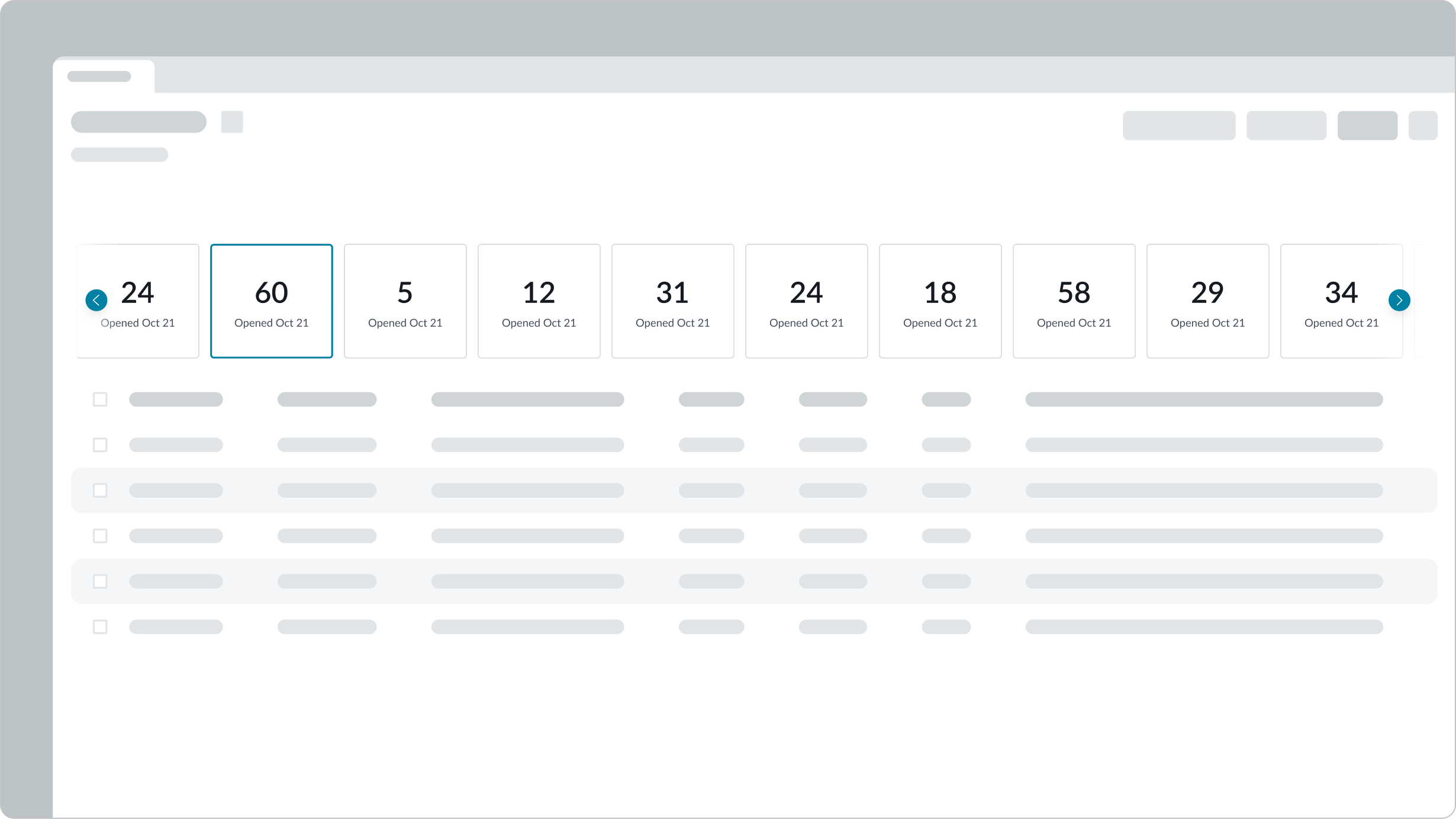Select the card showing 31

pos(672,301)
